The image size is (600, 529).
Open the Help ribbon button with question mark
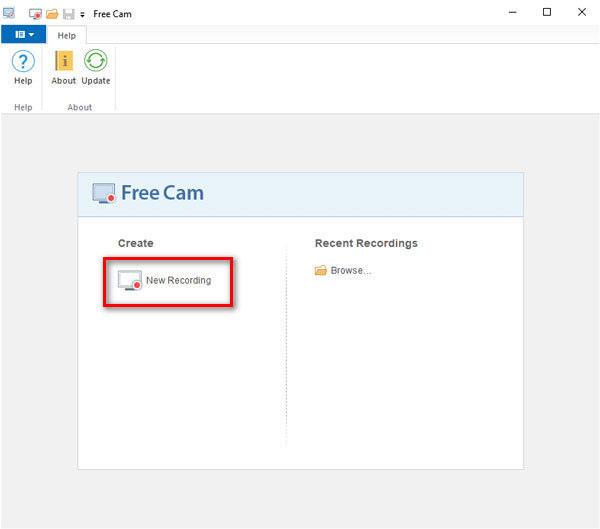click(23, 67)
